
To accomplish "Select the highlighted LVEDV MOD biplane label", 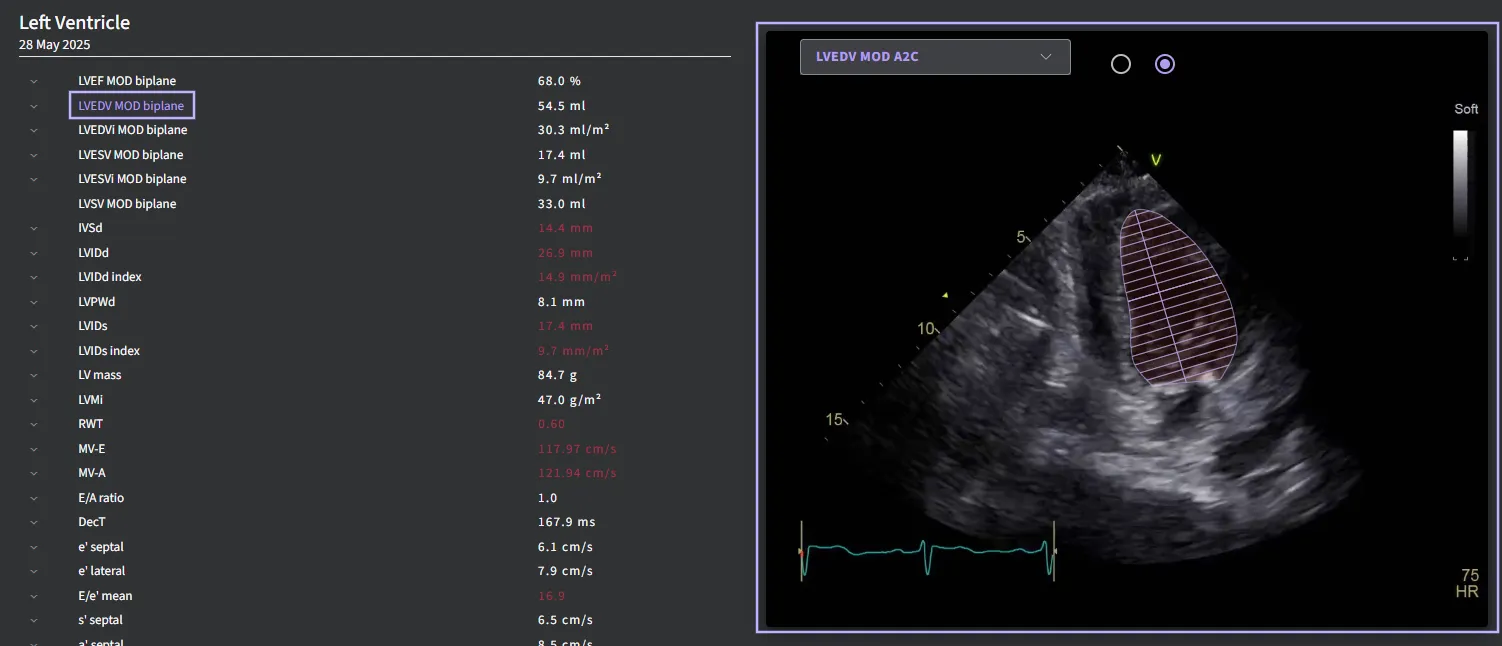I will pos(131,106).
